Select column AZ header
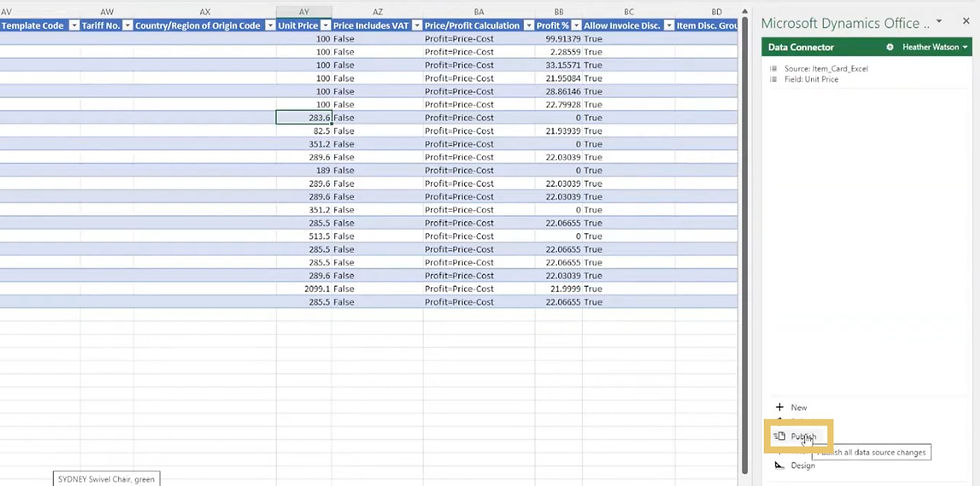Screen dimensions: 980x486 (x=378, y=12)
